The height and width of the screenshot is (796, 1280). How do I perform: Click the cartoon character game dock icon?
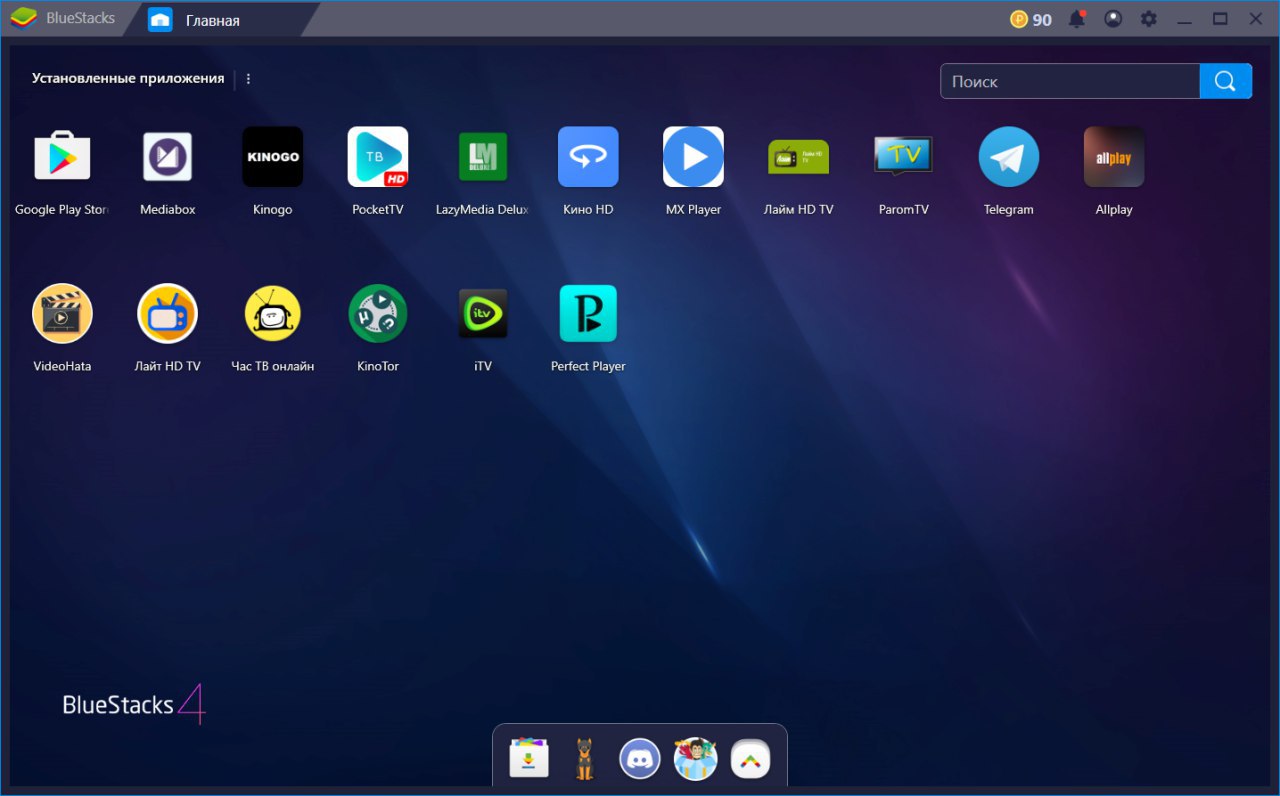(695, 759)
